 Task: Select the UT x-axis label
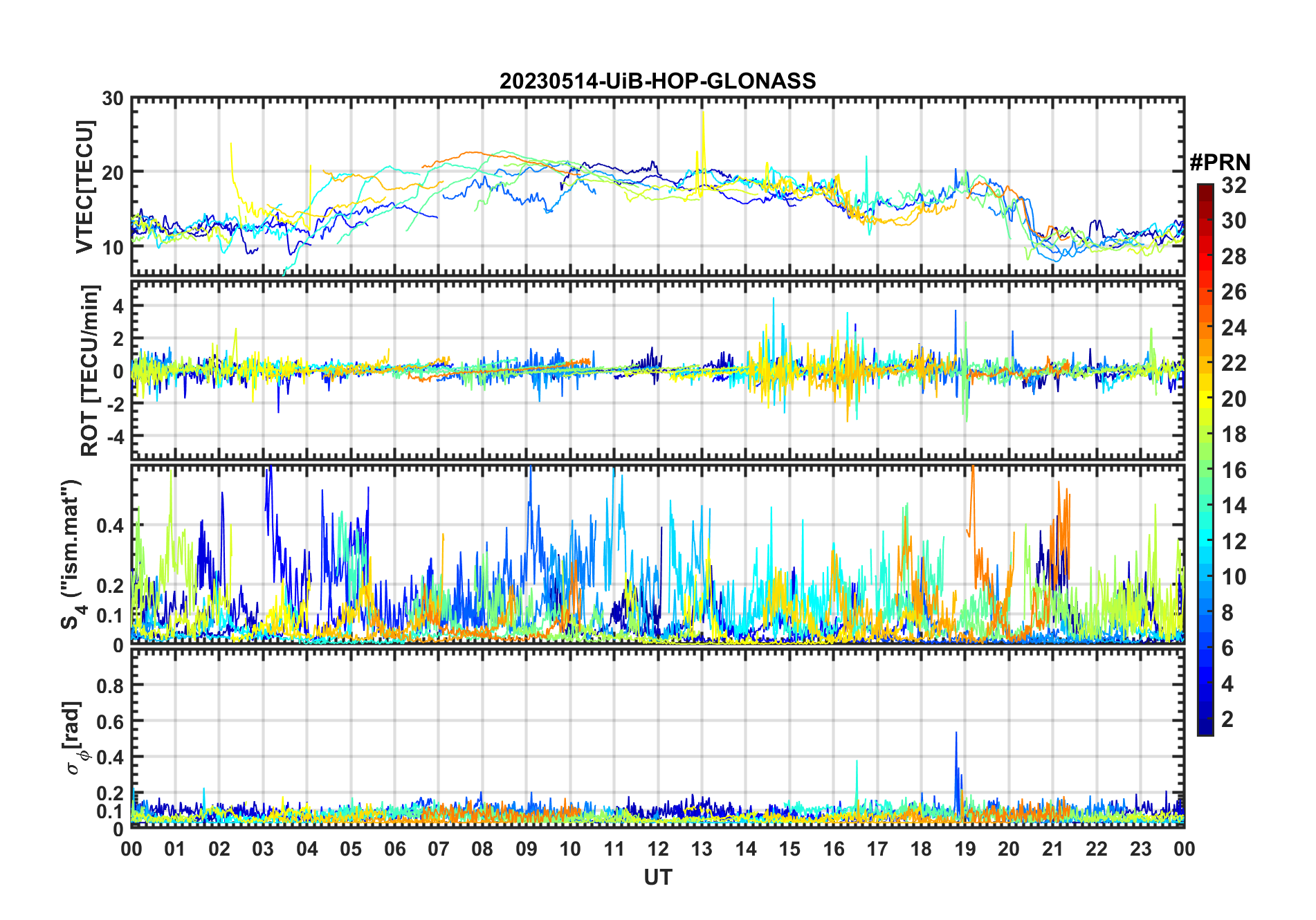[657, 877]
